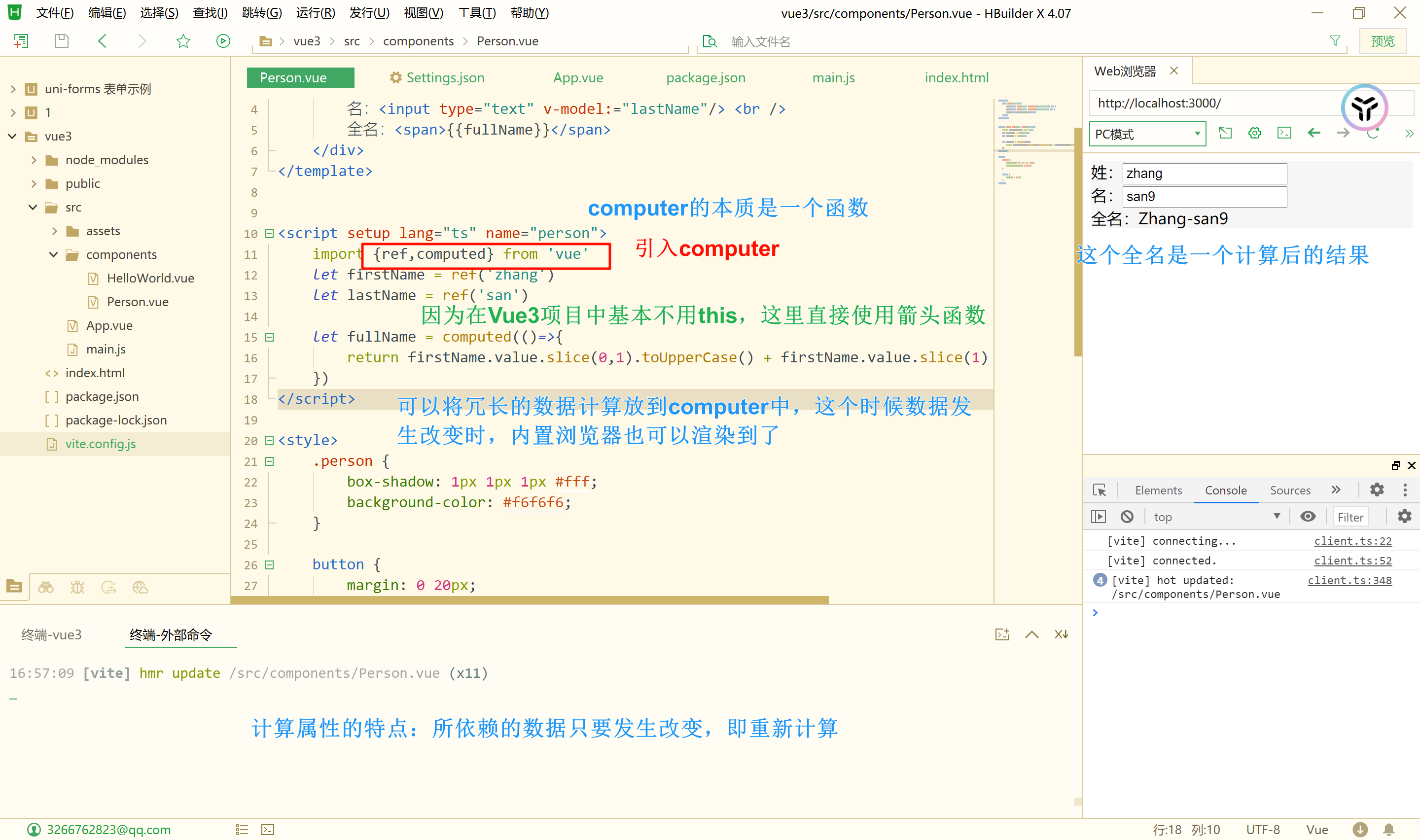Toggle console sidebar panel icon
The image size is (1420, 840).
pos(1098,516)
